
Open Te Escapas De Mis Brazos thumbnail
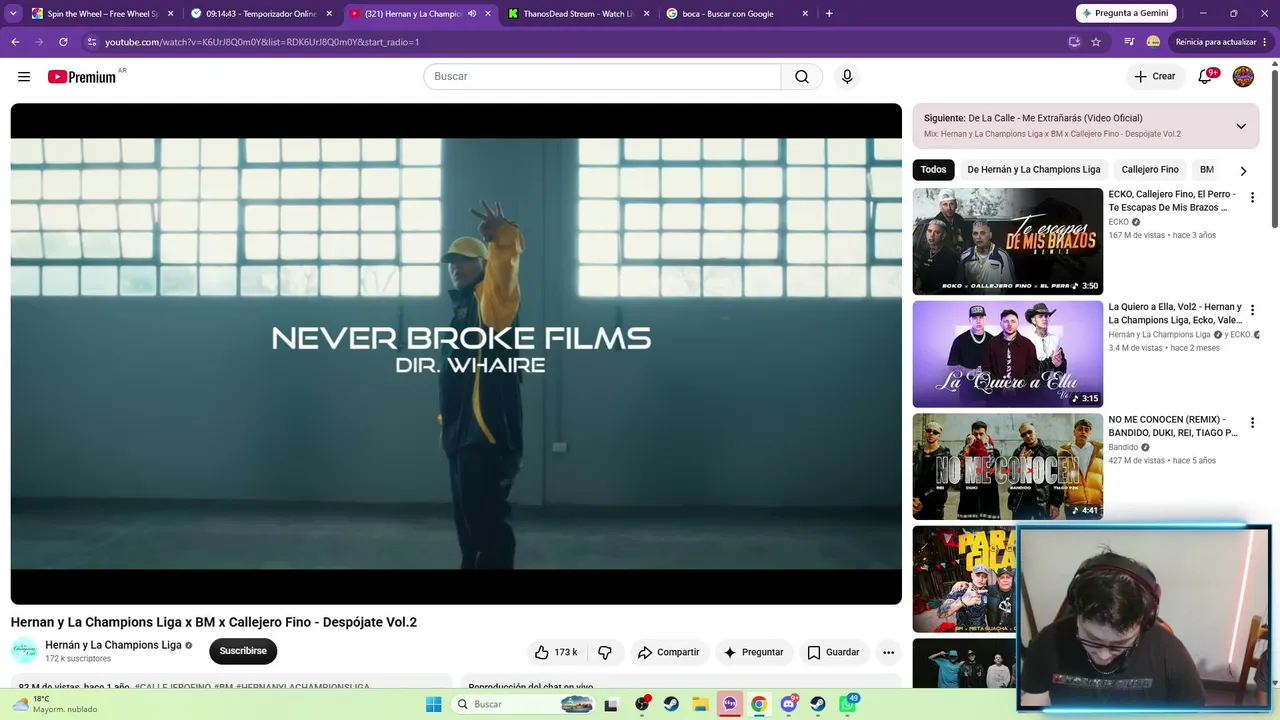[1008, 241]
